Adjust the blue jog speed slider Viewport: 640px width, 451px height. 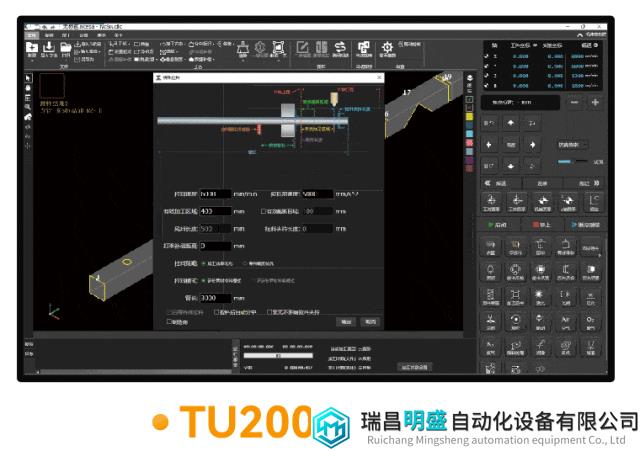(572, 162)
